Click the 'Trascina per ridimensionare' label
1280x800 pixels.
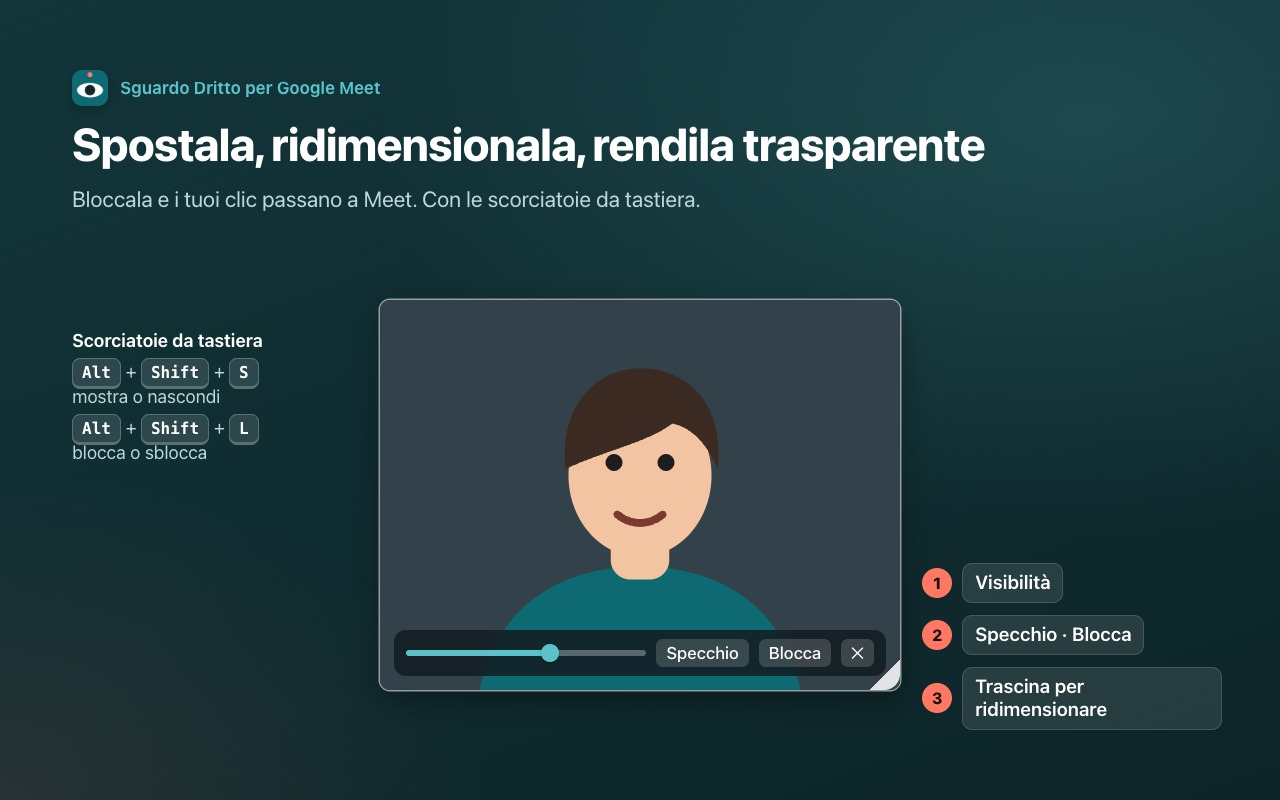pos(1092,698)
